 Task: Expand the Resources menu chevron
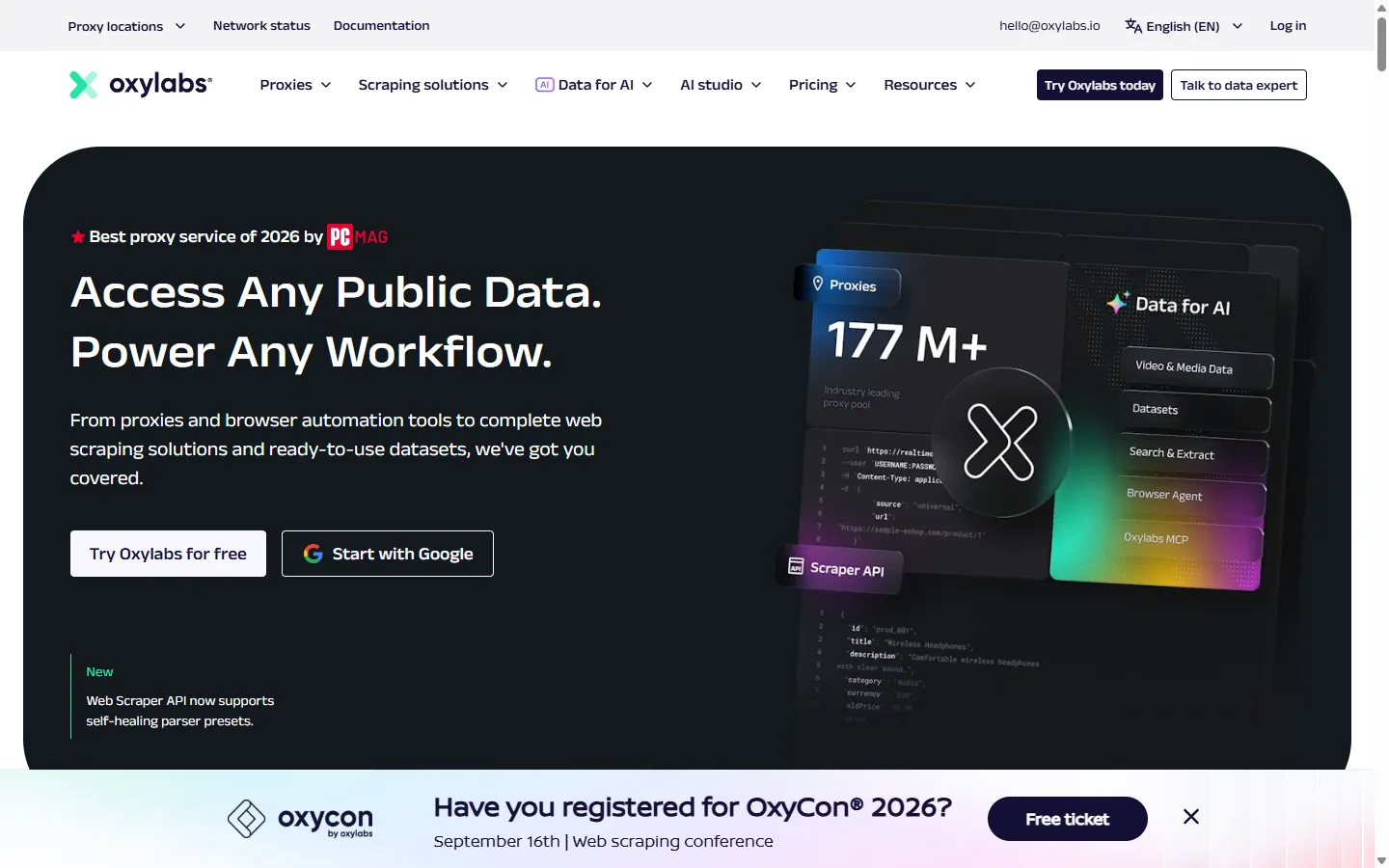[970, 85]
